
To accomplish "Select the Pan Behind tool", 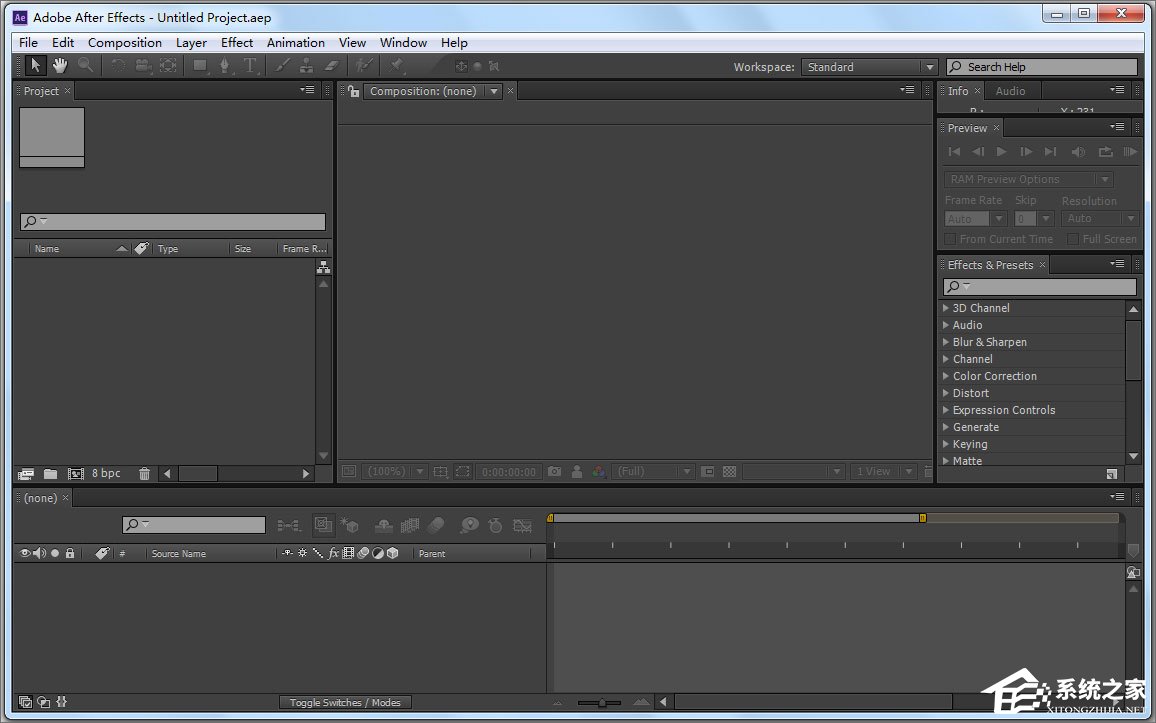I will pos(168,66).
